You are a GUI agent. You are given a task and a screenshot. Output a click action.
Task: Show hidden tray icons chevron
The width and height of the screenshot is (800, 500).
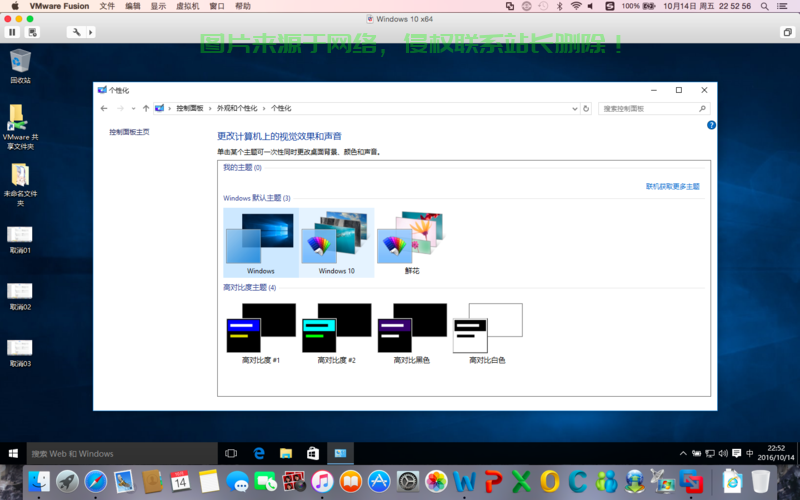point(683,453)
